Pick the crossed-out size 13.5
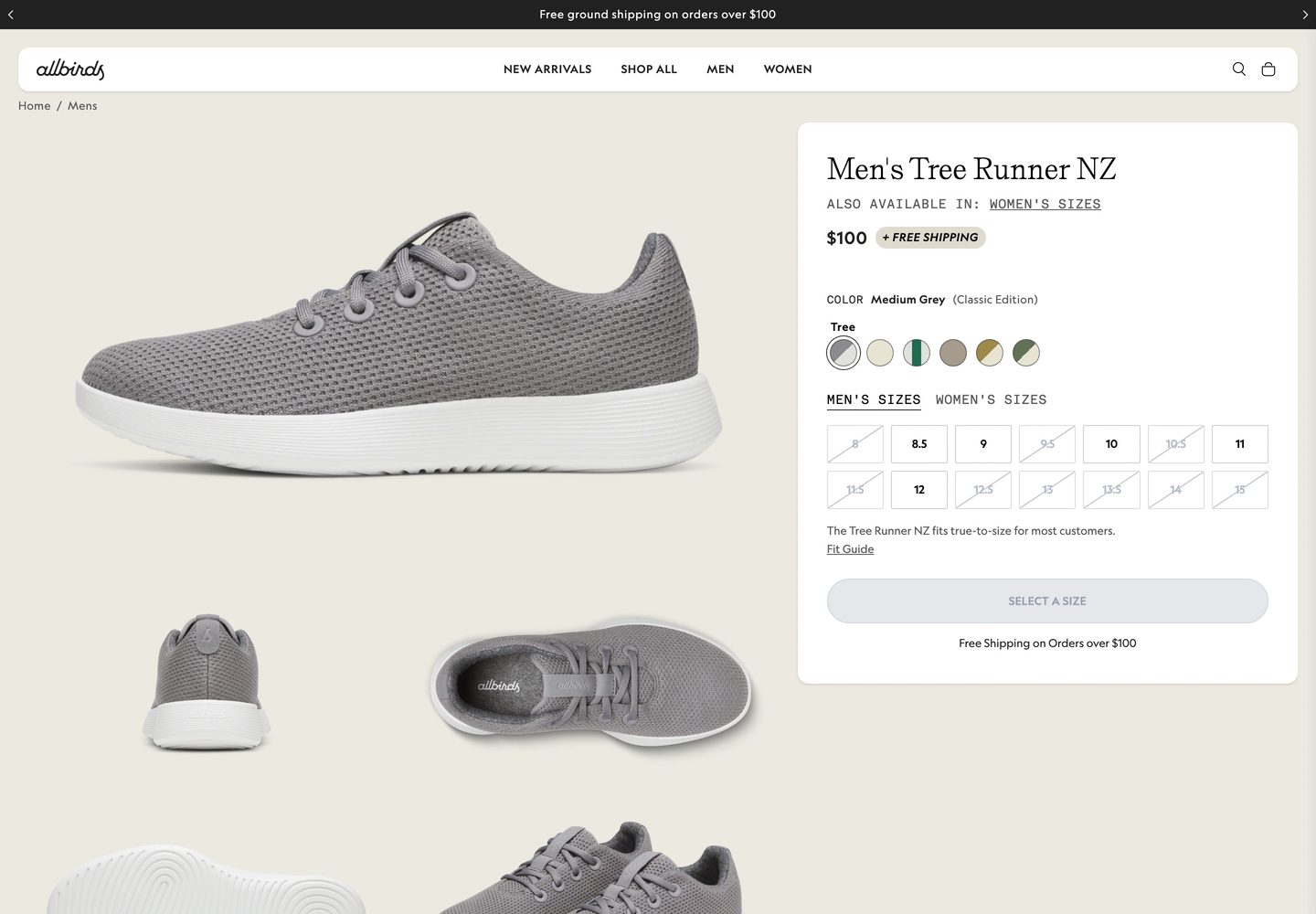Image resolution: width=1316 pixels, height=914 pixels. (1111, 490)
